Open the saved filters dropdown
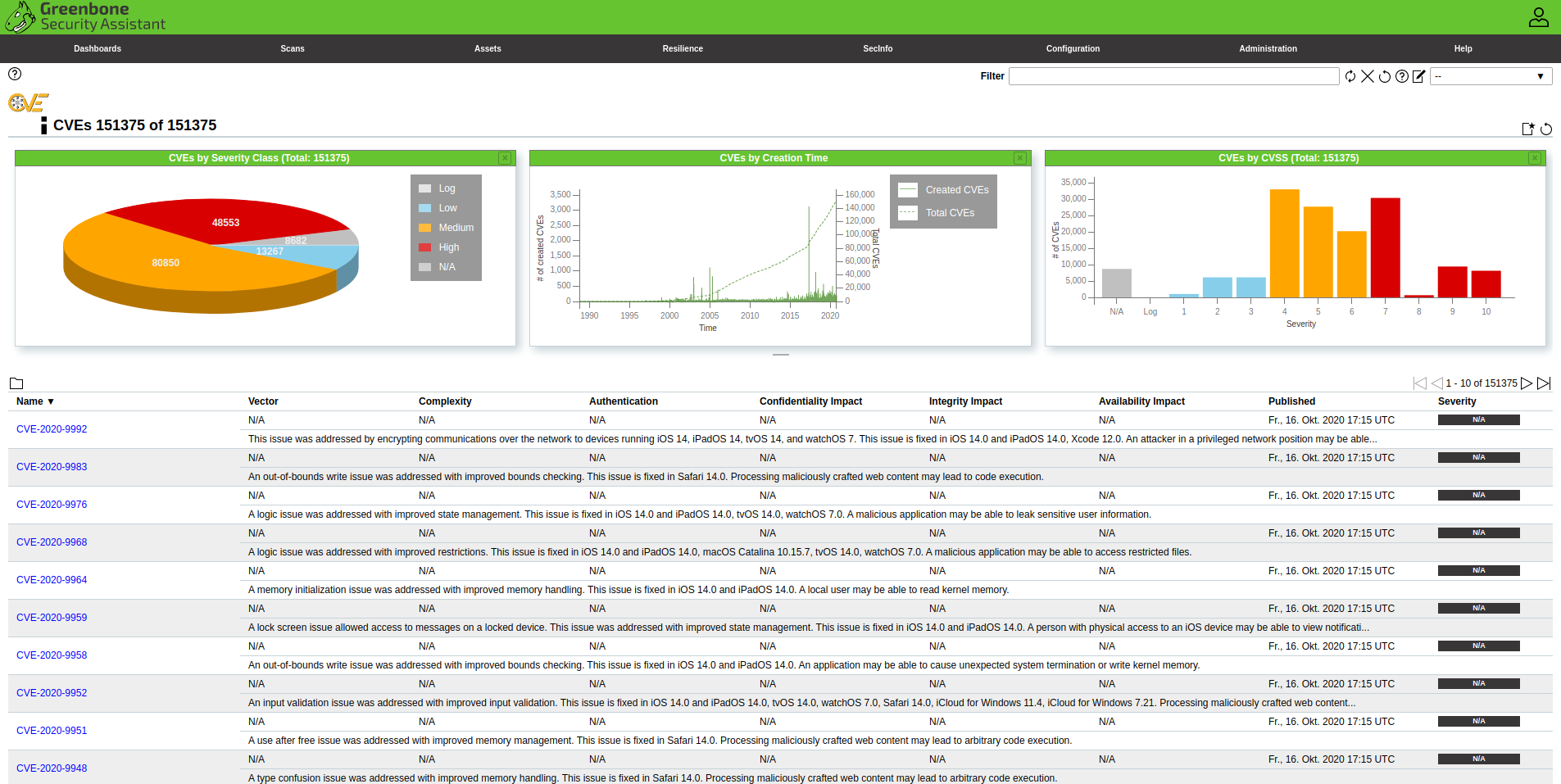Image resolution: width=1561 pixels, height=784 pixels. pos(1491,76)
